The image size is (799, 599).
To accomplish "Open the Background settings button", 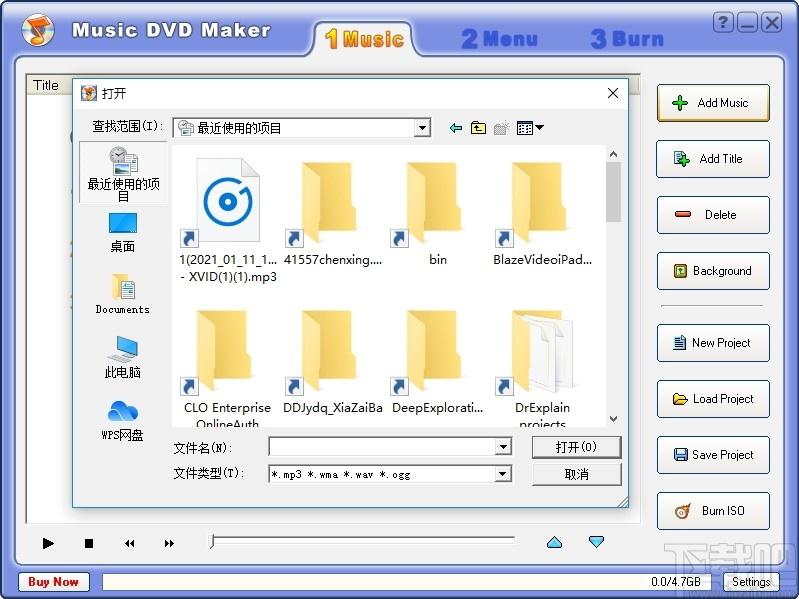I will click(713, 271).
